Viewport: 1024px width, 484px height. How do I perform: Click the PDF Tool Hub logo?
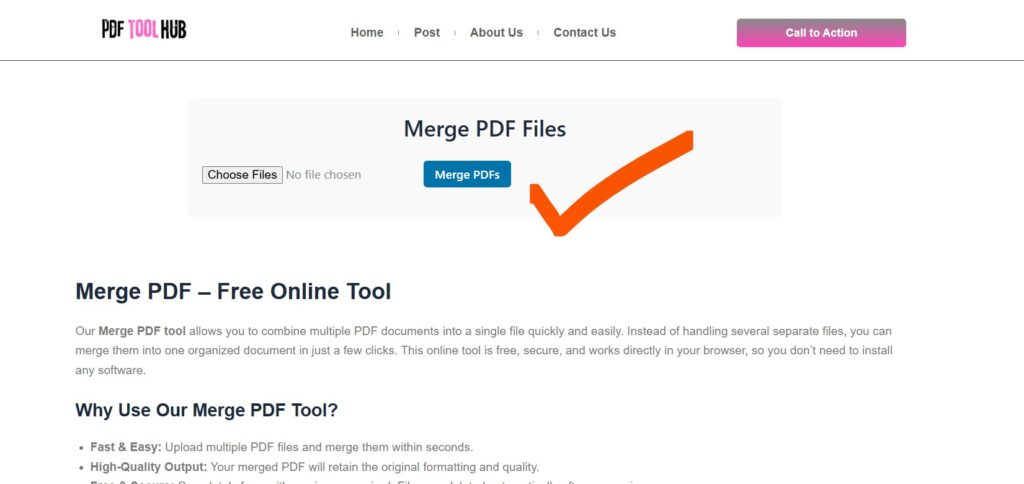click(x=144, y=30)
